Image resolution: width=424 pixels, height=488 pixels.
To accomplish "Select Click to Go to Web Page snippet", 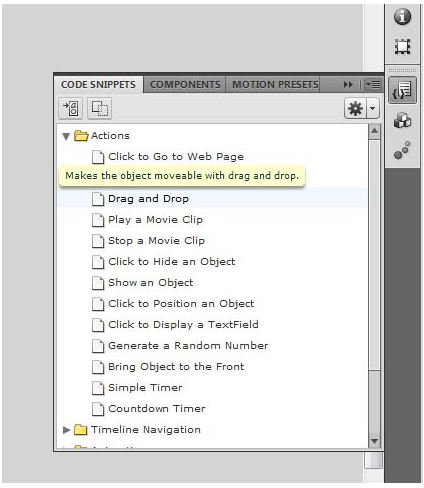I will [x=176, y=157].
